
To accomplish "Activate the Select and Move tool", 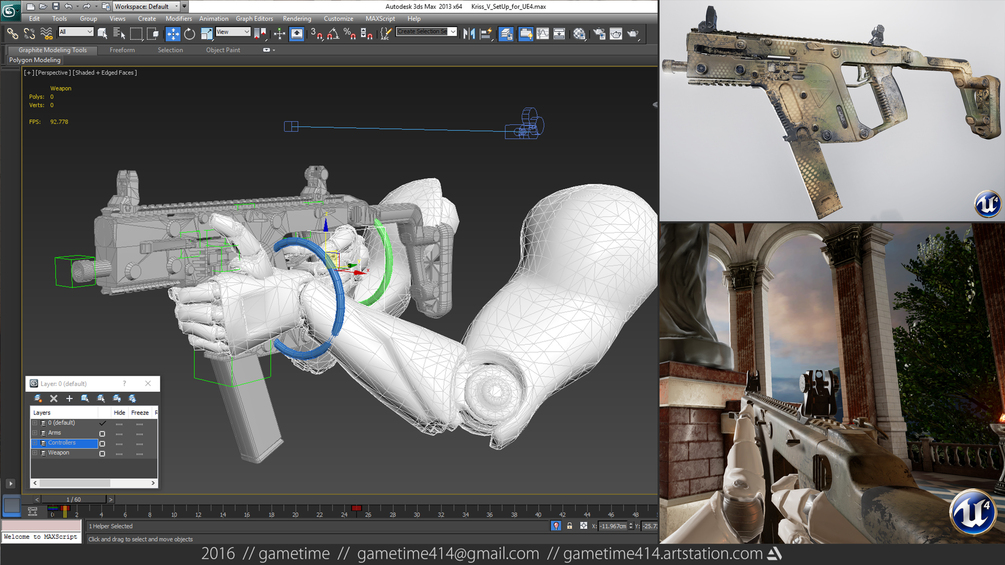I will (173, 33).
